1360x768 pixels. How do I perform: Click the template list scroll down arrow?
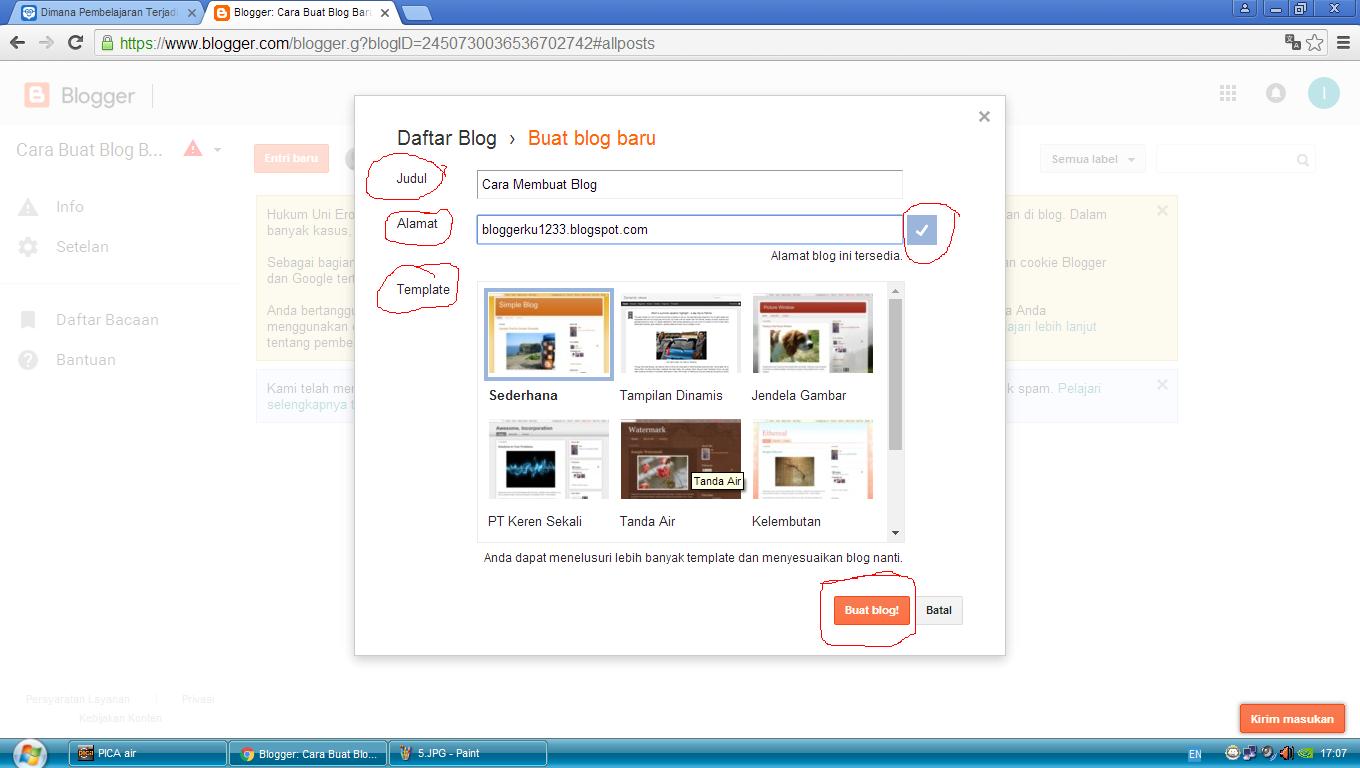click(896, 533)
